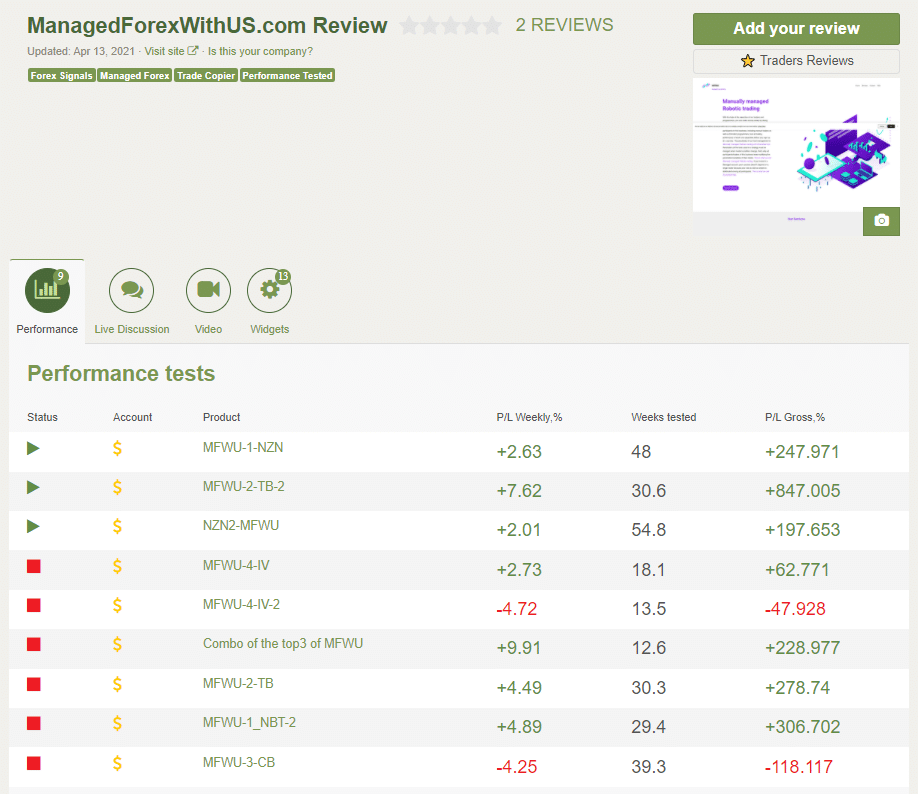
Task: Click the stopped red icon for MFWU-1_NBT-2
Action: (34, 724)
